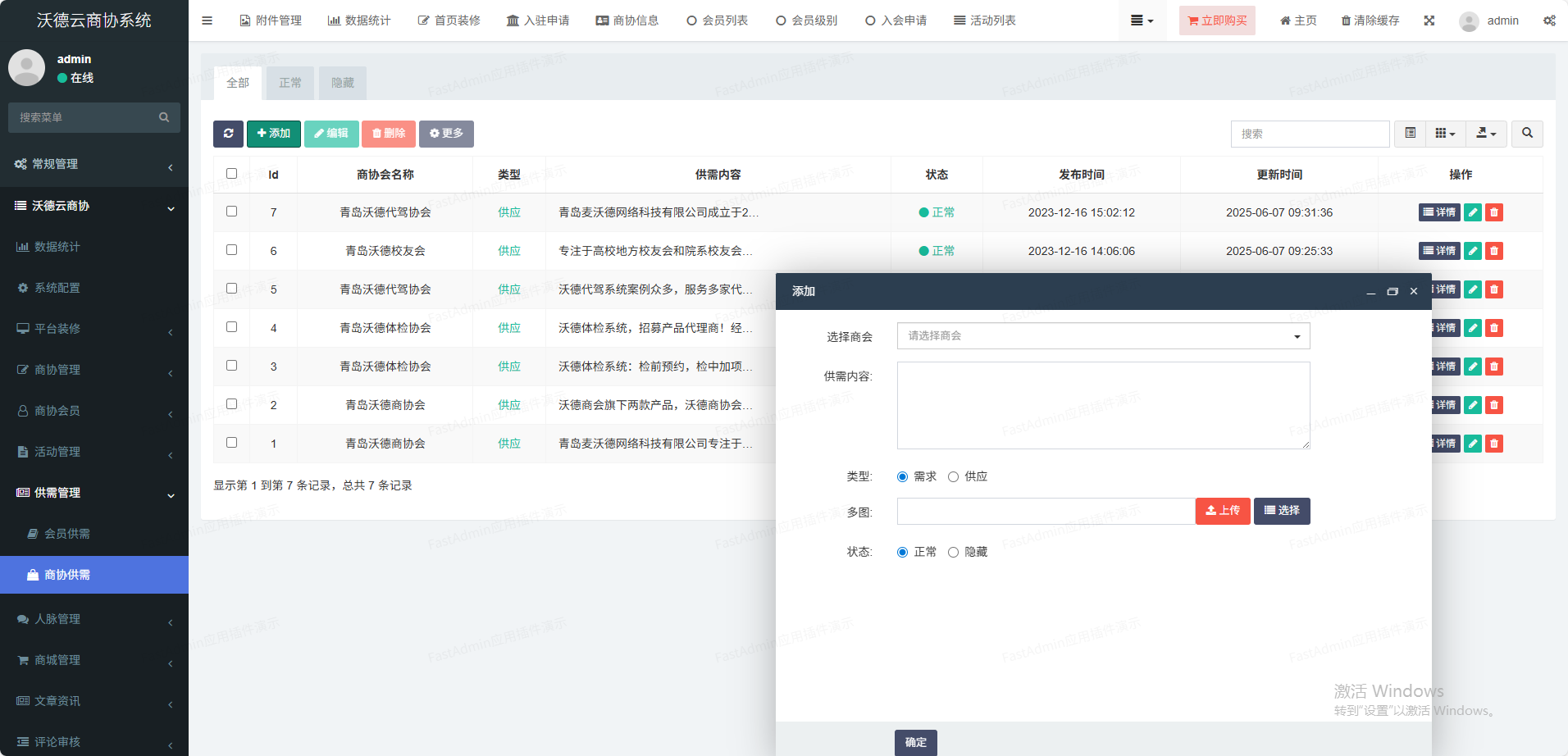Screen dimensions: 1568x756
Task: Click the 供需内容 text area
Action: point(1103,406)
